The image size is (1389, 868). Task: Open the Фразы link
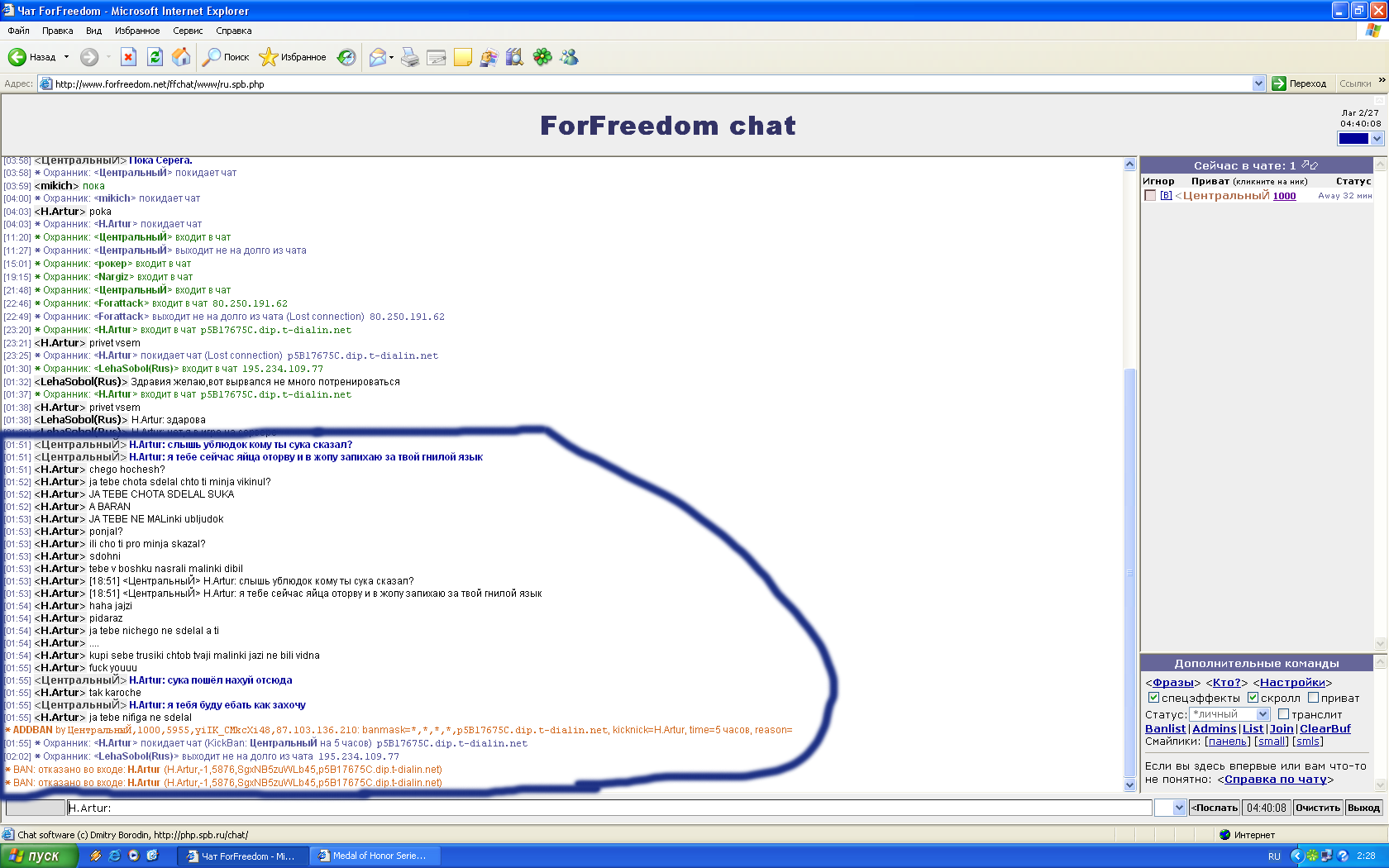pos(1173,682)
